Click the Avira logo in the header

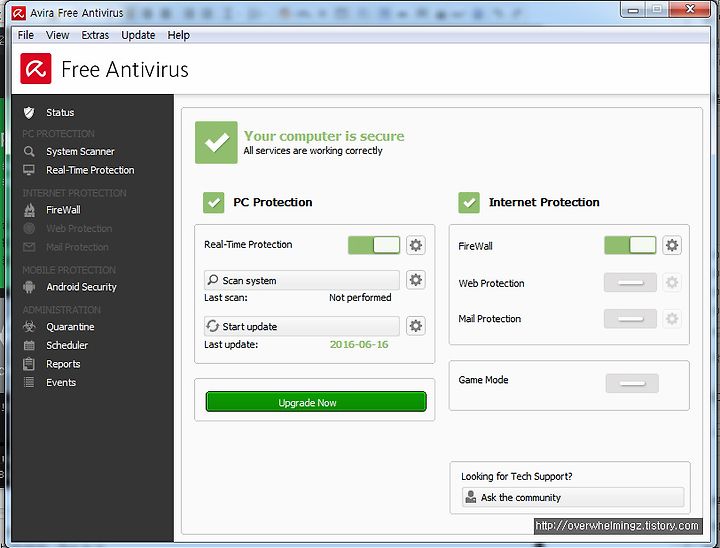35,69
